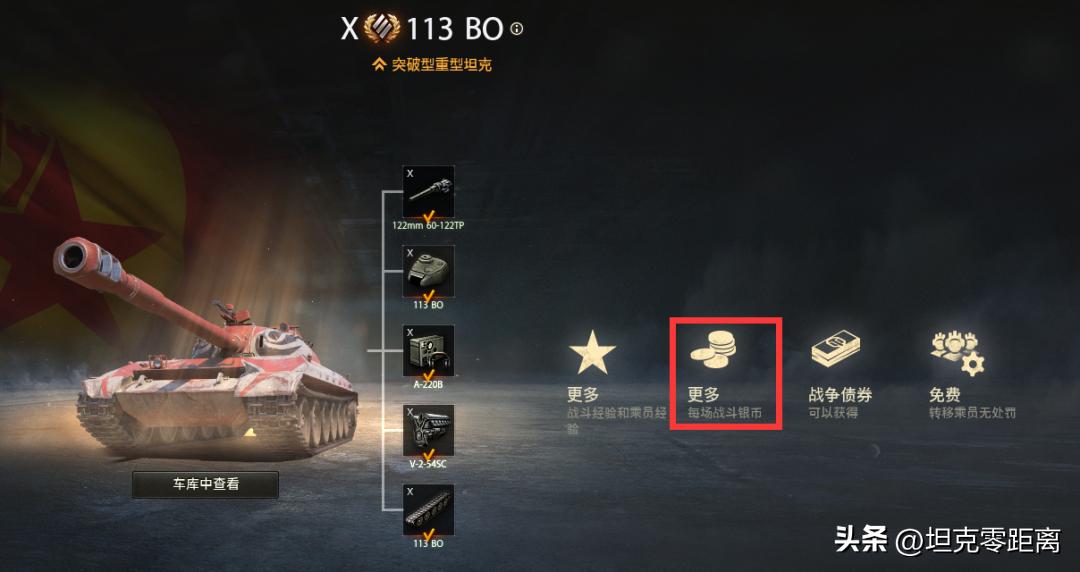Click the 每场战斗银币 description text
This screenshot has width=1080, height=572.
[725, 413]
